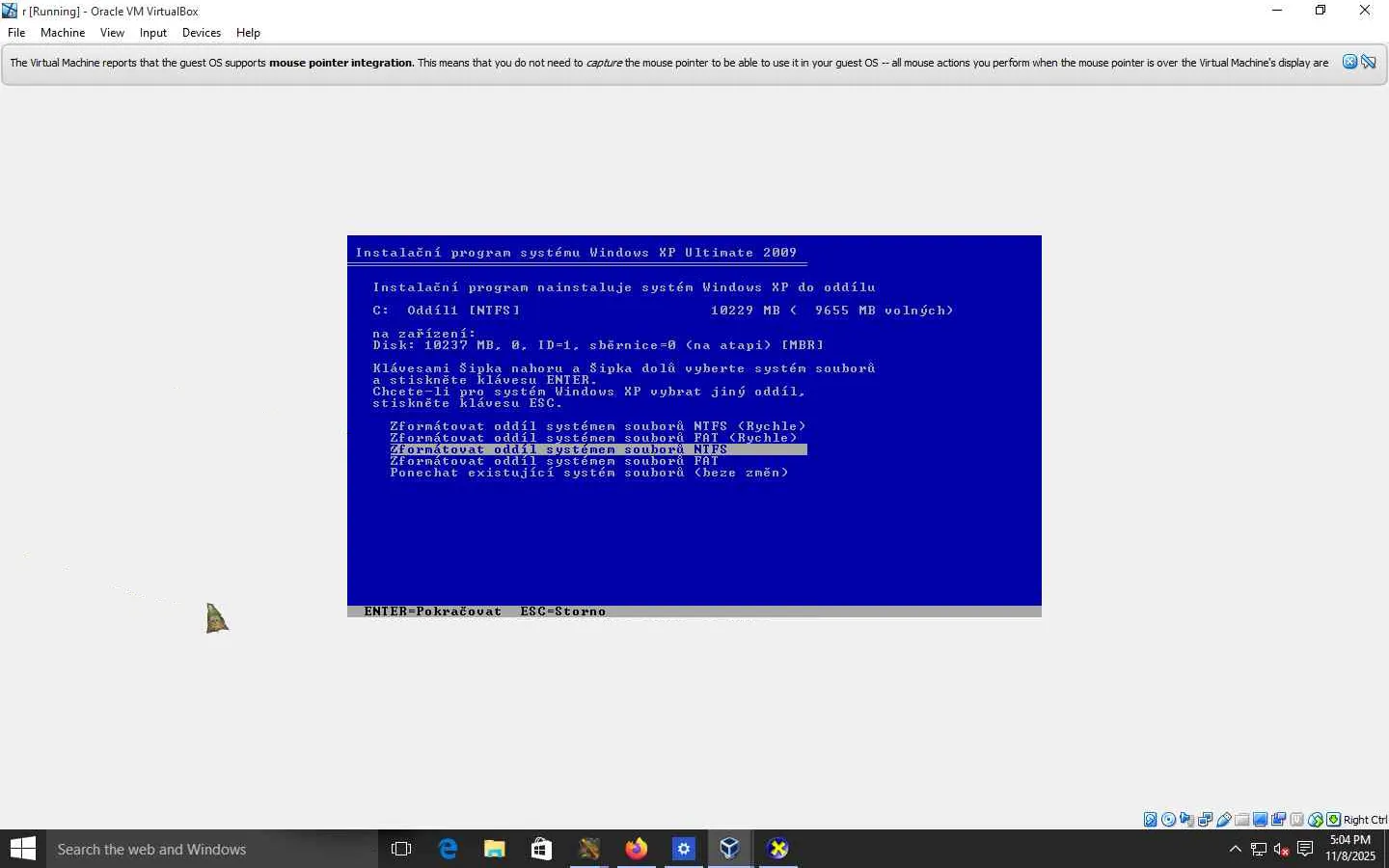
Task: Open the shared folders indicator
Action: click(x=1242, y=820)
